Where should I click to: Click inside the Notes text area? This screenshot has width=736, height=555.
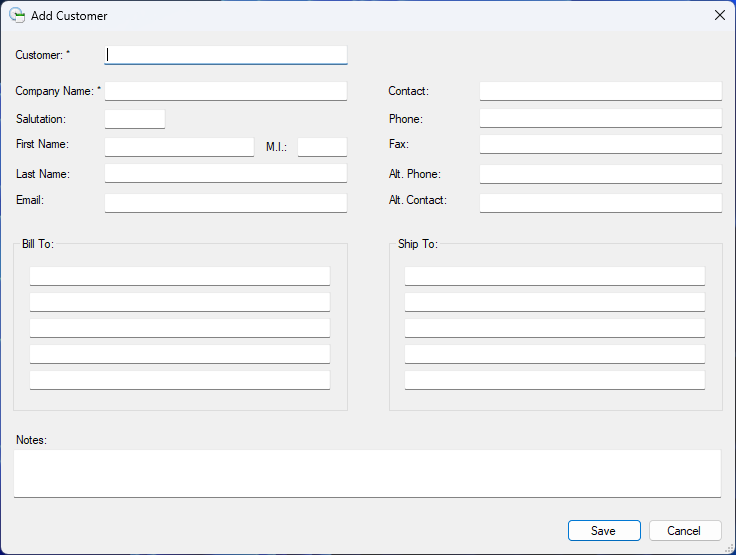pos(367,472)
